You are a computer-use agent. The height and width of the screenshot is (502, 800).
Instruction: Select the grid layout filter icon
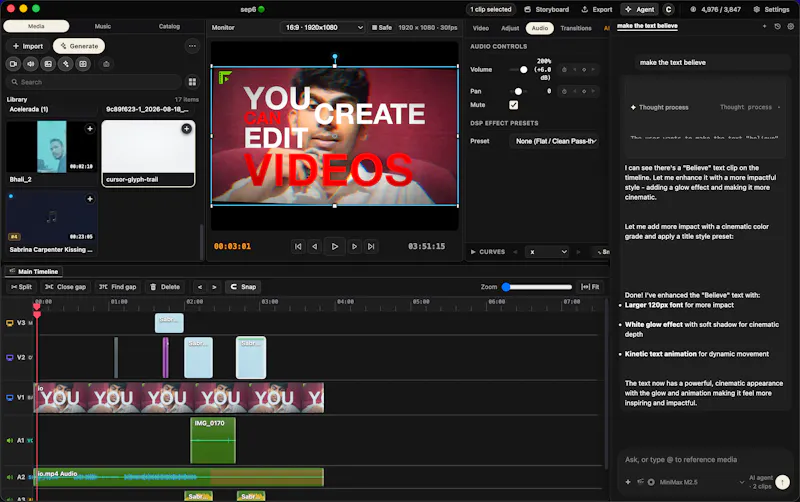point(83,64)
